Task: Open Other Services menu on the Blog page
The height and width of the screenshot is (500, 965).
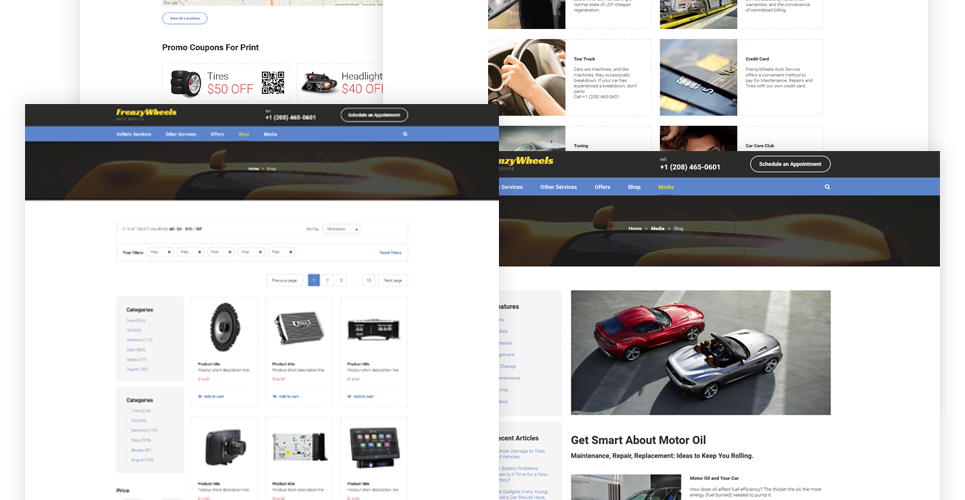Action: tap(558, 187)
